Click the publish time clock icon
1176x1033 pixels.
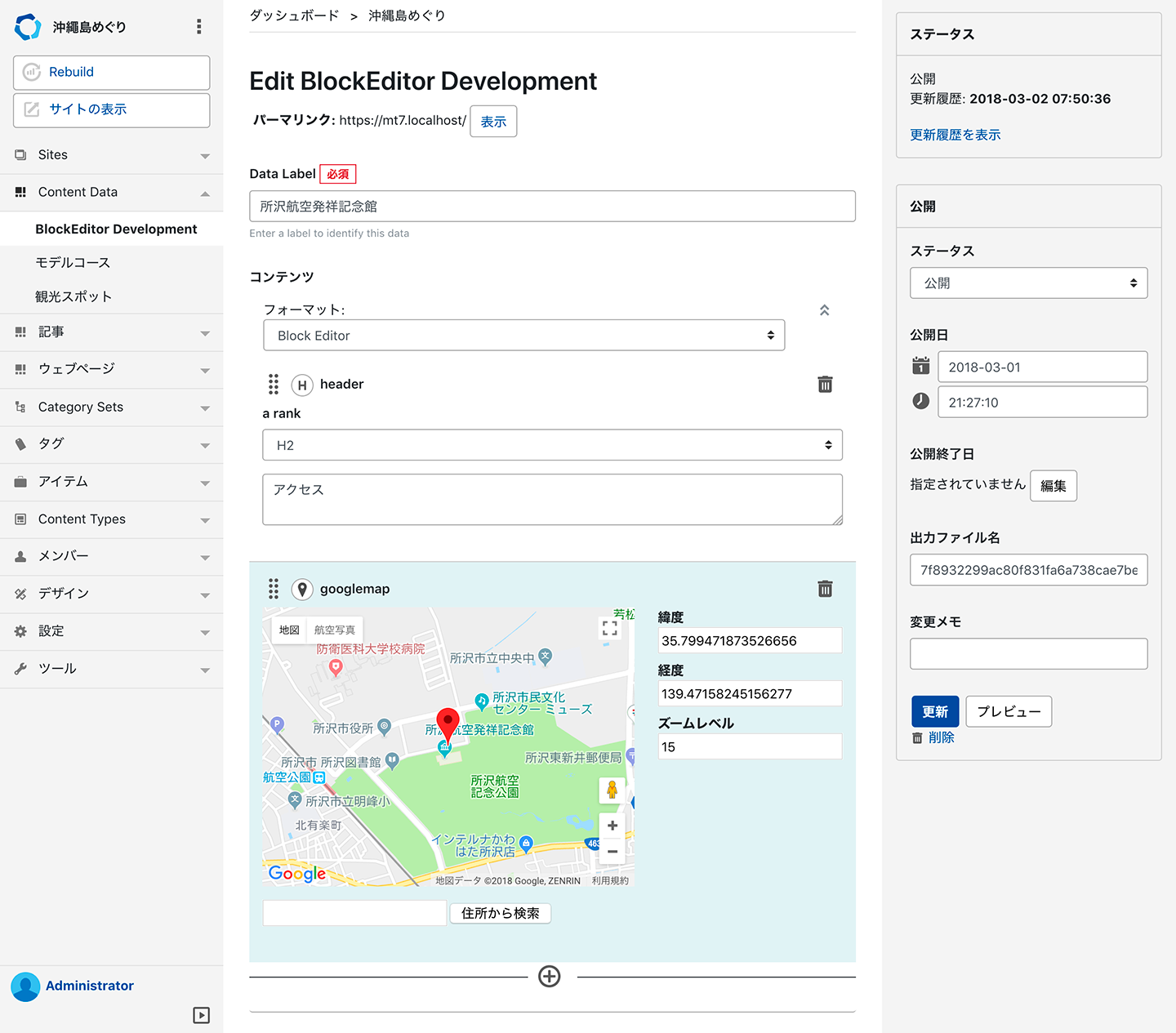(x=921, y=401)
